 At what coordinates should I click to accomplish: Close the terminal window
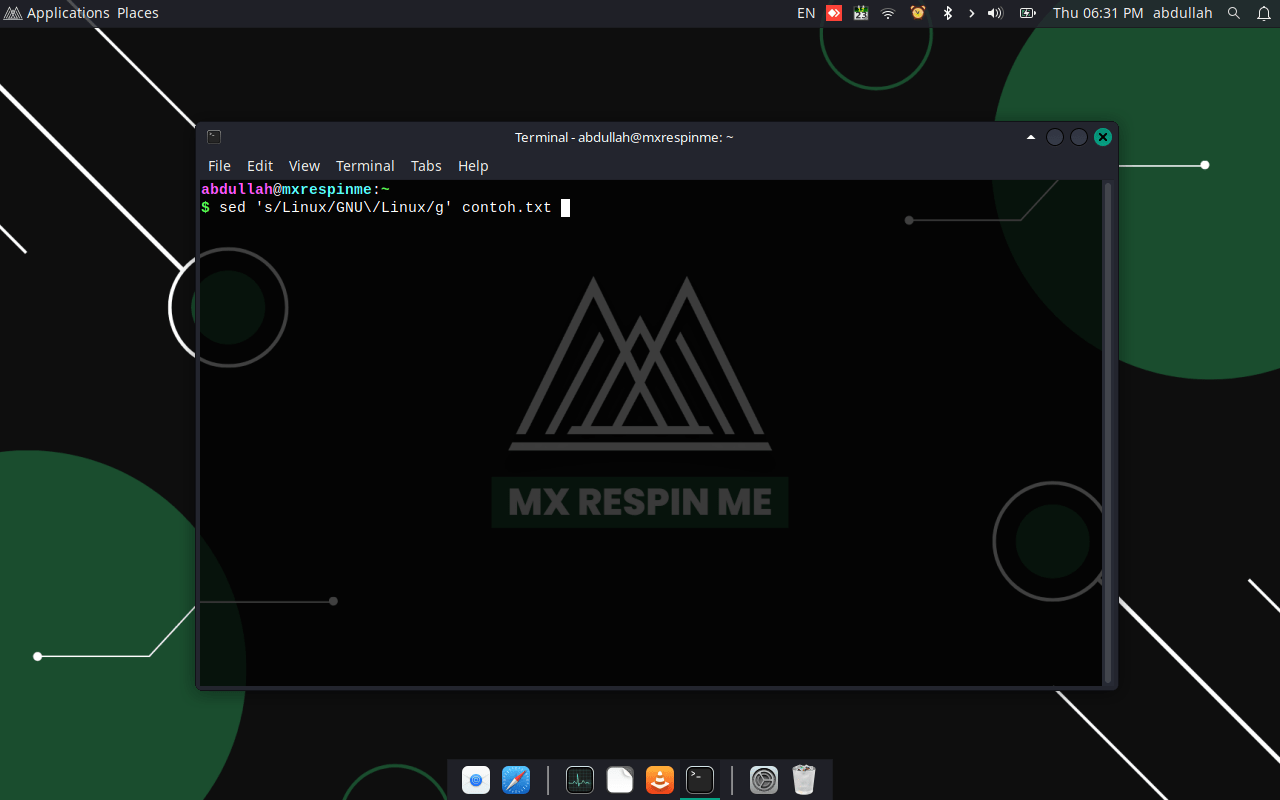pos(1103,137)
